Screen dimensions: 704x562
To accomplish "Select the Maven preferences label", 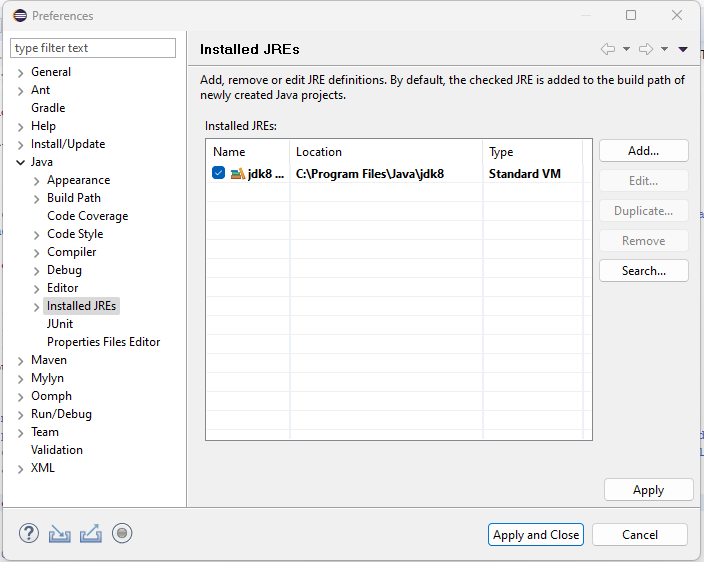I will 48,360.
